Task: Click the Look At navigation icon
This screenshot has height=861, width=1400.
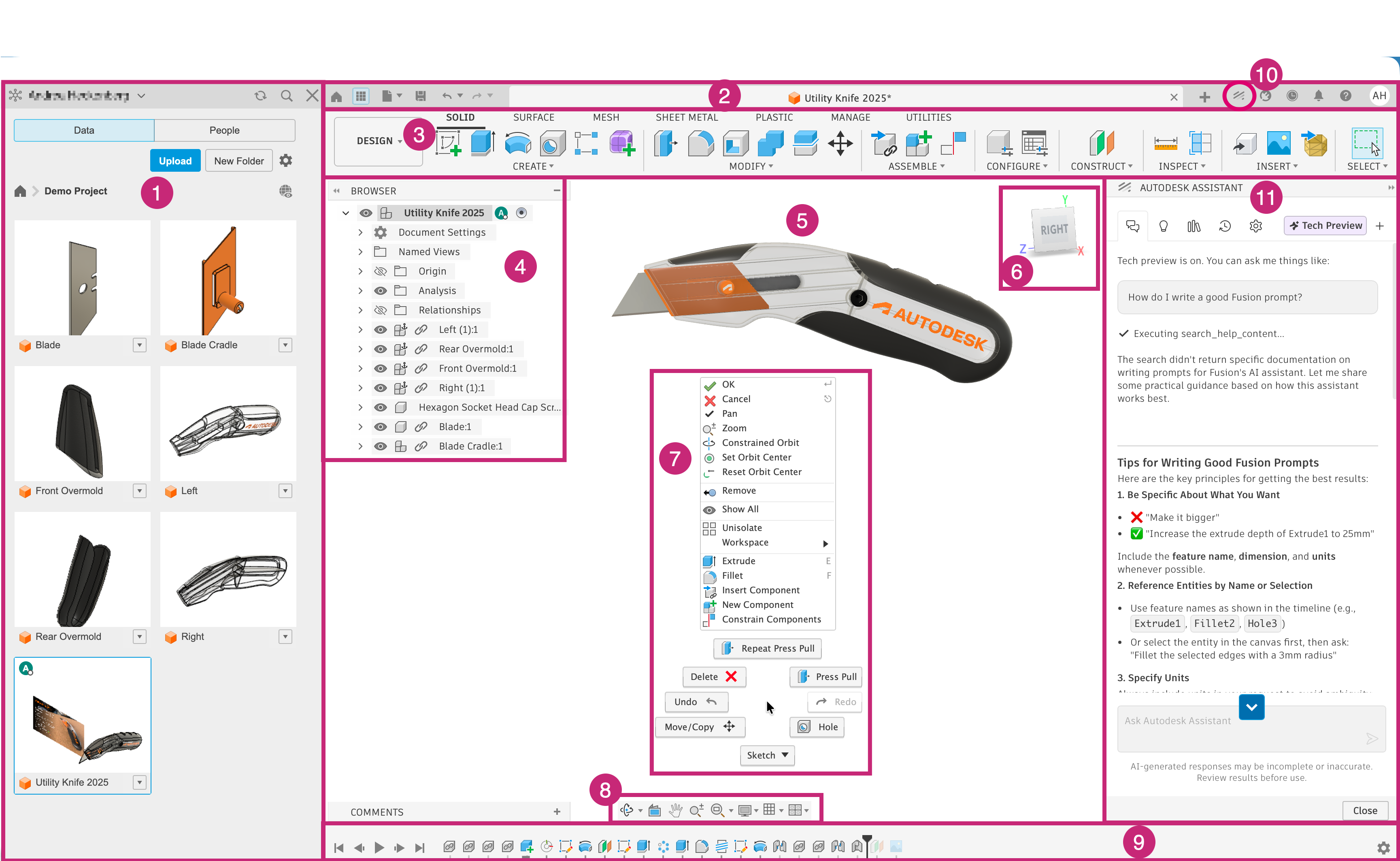Action: click(x=655, y=810)
